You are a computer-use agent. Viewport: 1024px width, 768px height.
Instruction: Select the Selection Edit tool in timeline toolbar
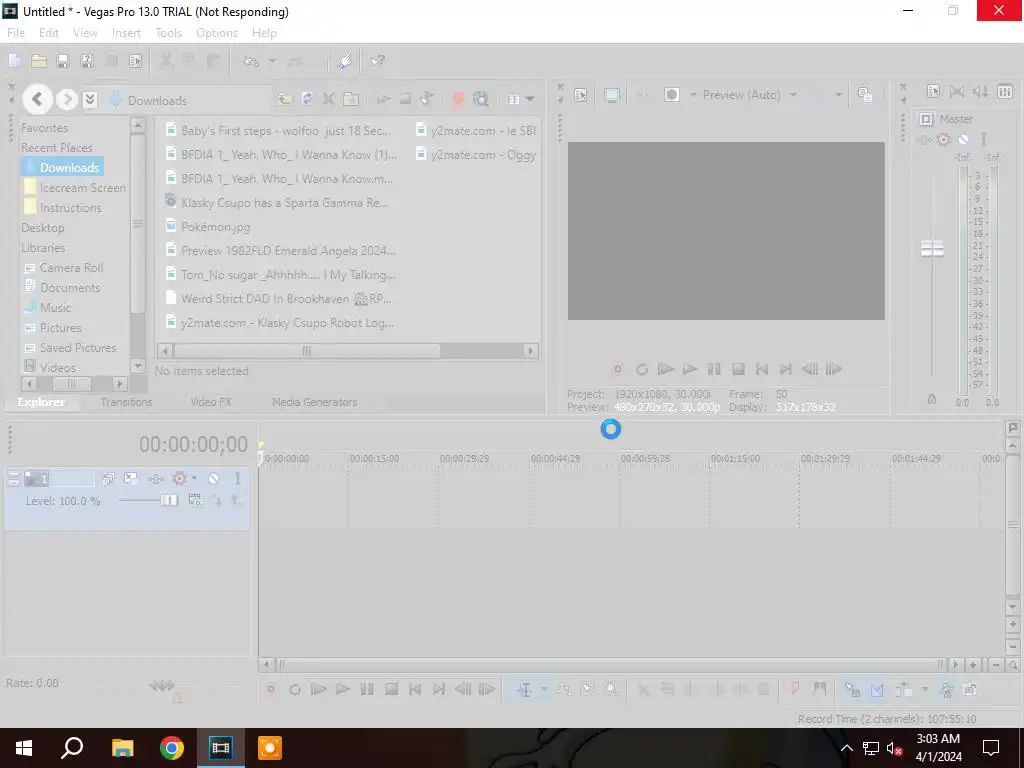pos(587,690)
